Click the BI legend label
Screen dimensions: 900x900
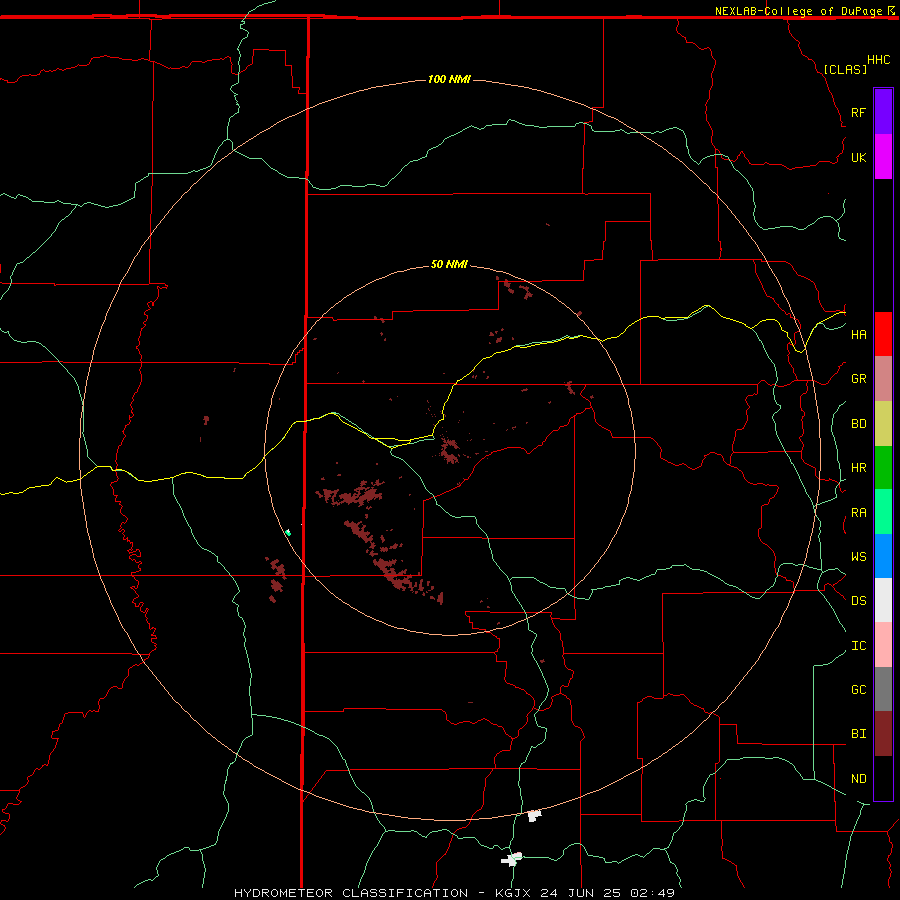tap(858, 734)
